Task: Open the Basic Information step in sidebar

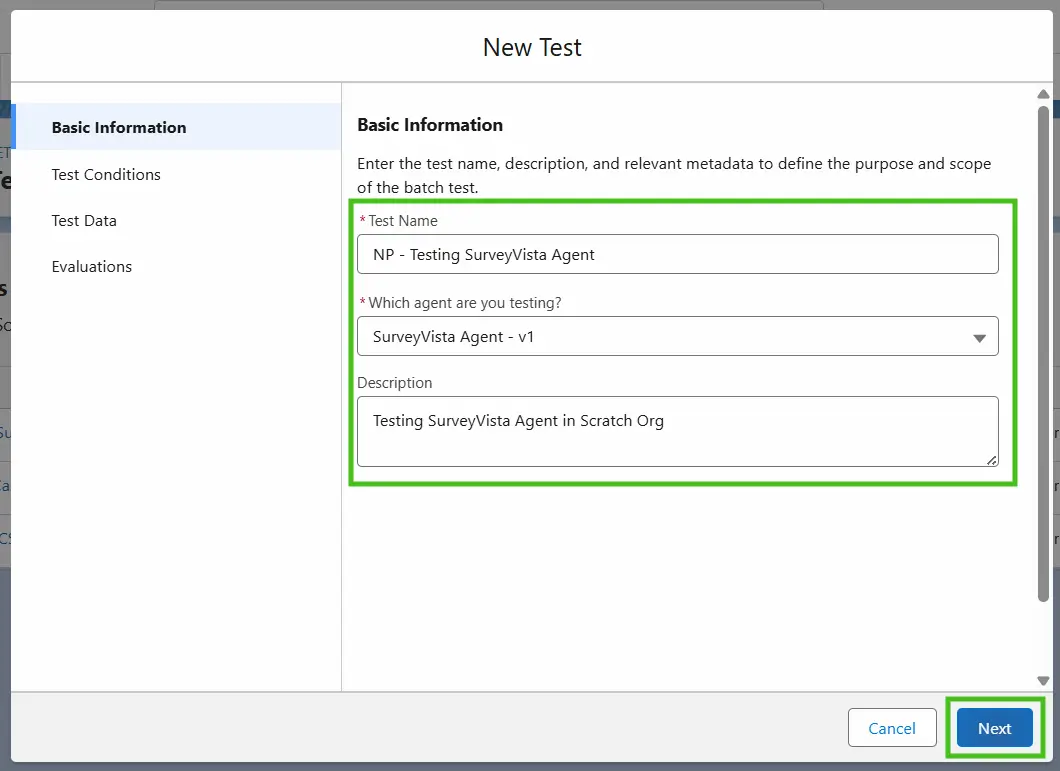Action: point(119,127)
